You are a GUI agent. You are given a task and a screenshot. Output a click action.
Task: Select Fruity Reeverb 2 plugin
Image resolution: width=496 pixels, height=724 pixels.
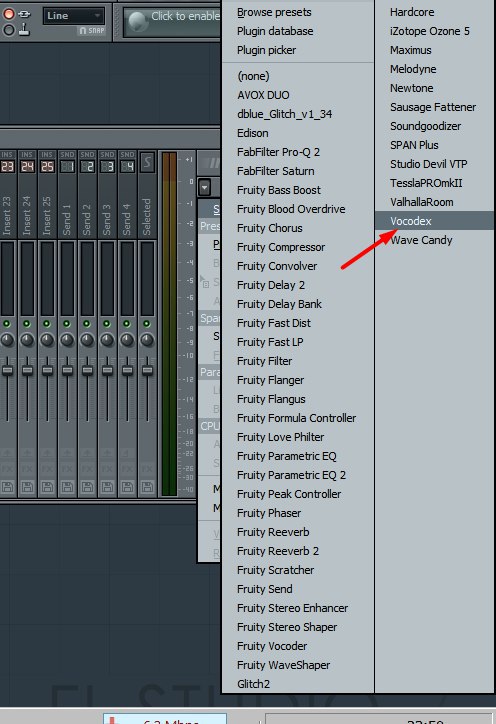tap(297, 551)
